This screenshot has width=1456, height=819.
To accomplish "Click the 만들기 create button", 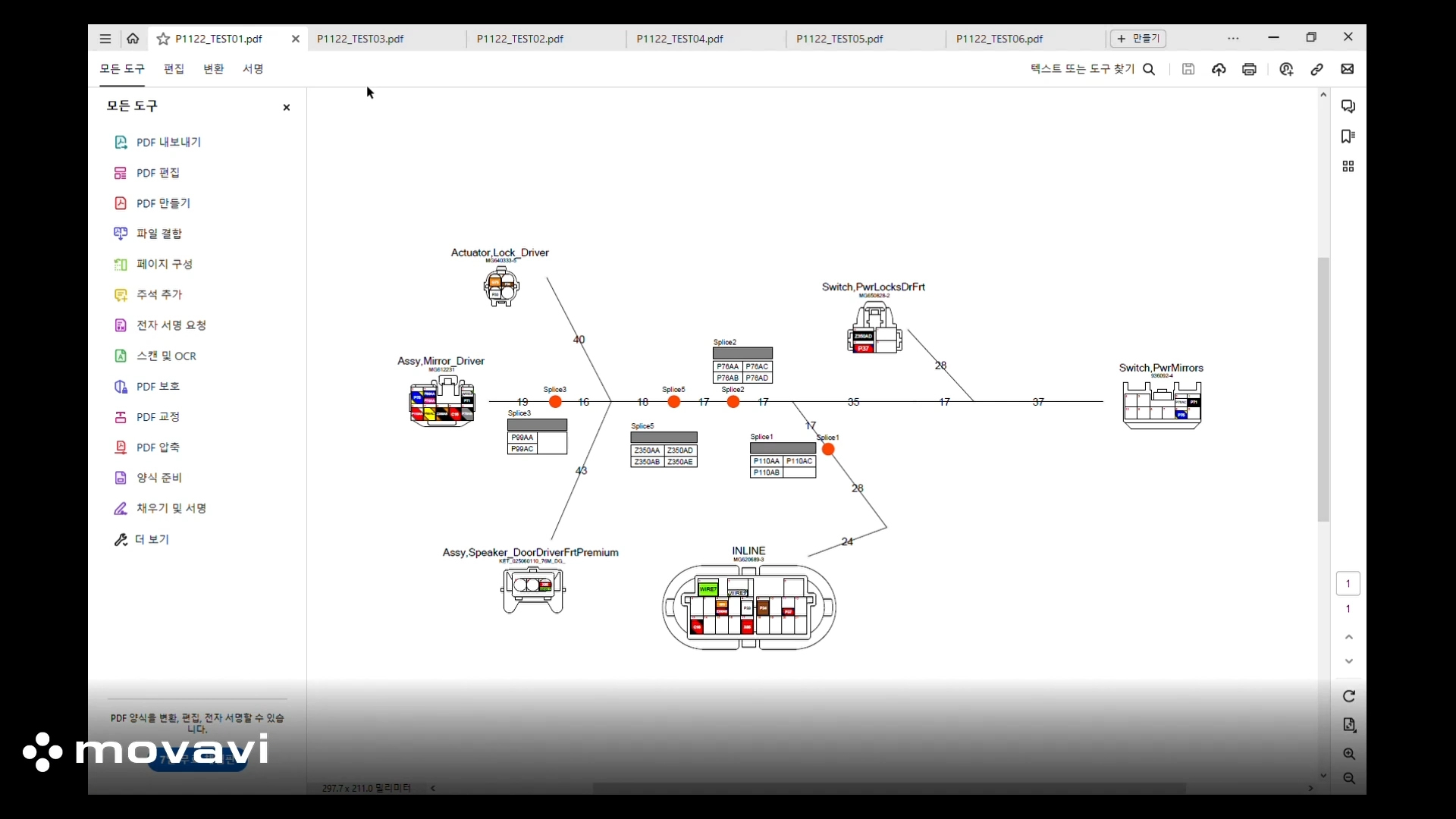I will click(x=1138, y=39).
